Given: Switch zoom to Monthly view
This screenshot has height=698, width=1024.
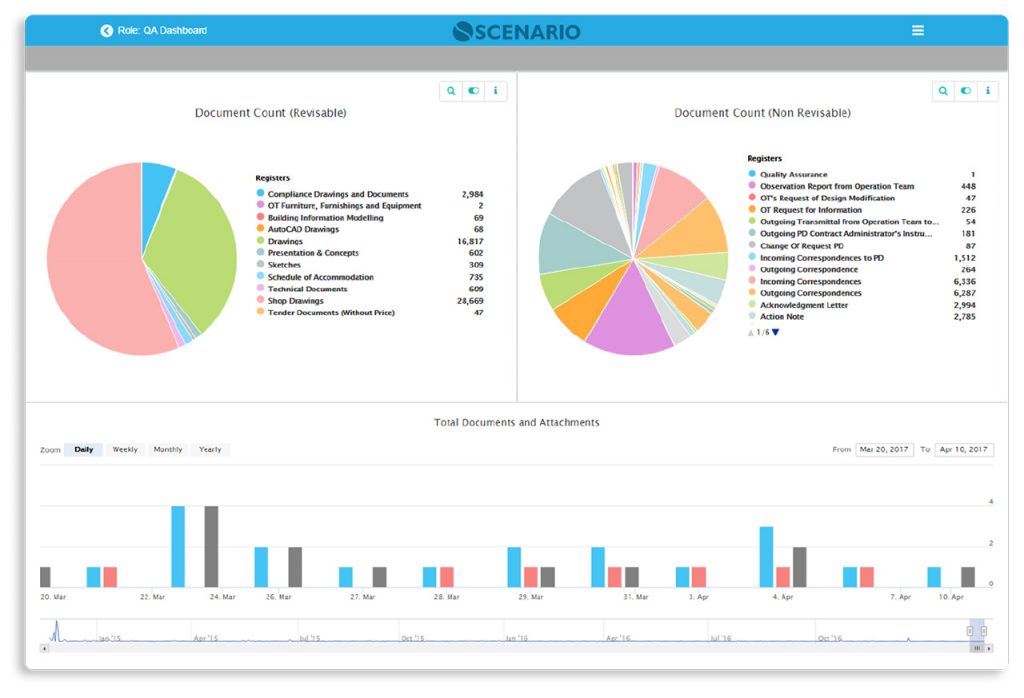Looking at the screenshot, I should pyautogui.click(x=168, y=449).
